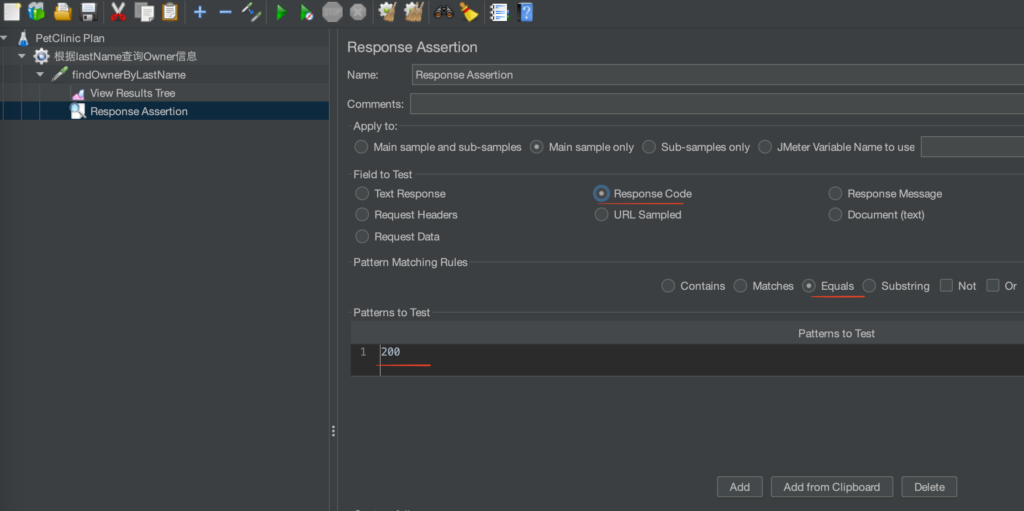1024x511 pixels.
Task: Click the thread group gear icon
Action: [x=41, y=56]
